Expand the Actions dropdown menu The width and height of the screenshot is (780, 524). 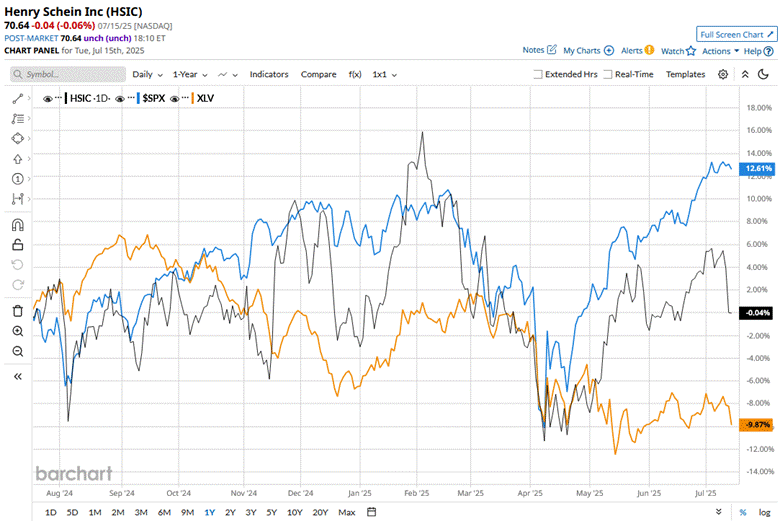click(x=720, y=51)
